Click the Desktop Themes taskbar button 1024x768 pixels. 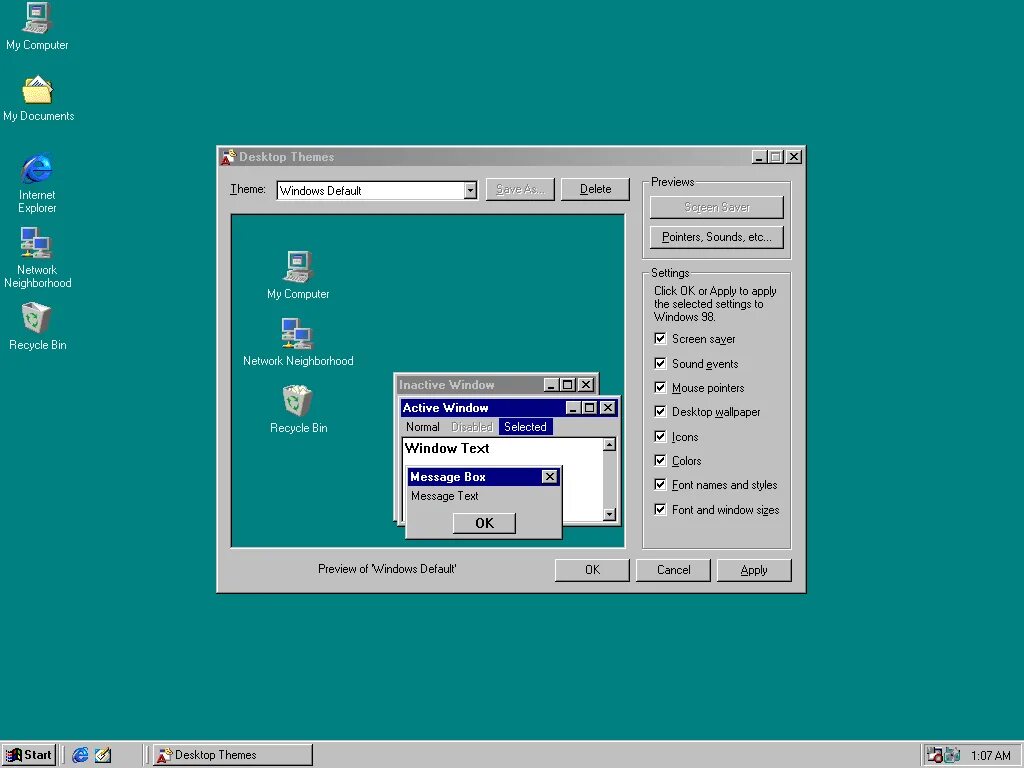233,755
